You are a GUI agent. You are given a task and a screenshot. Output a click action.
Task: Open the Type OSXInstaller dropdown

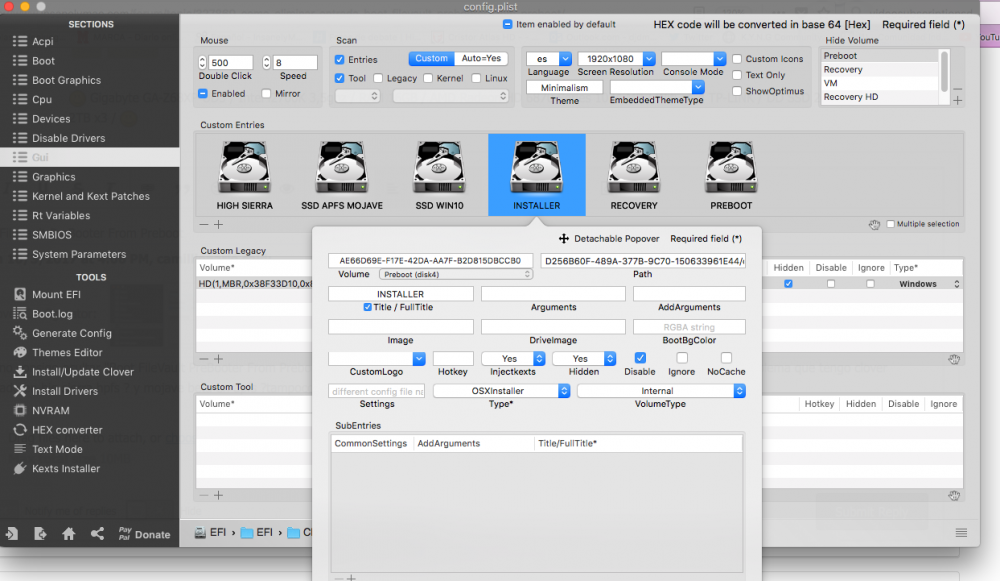(501, 391)
